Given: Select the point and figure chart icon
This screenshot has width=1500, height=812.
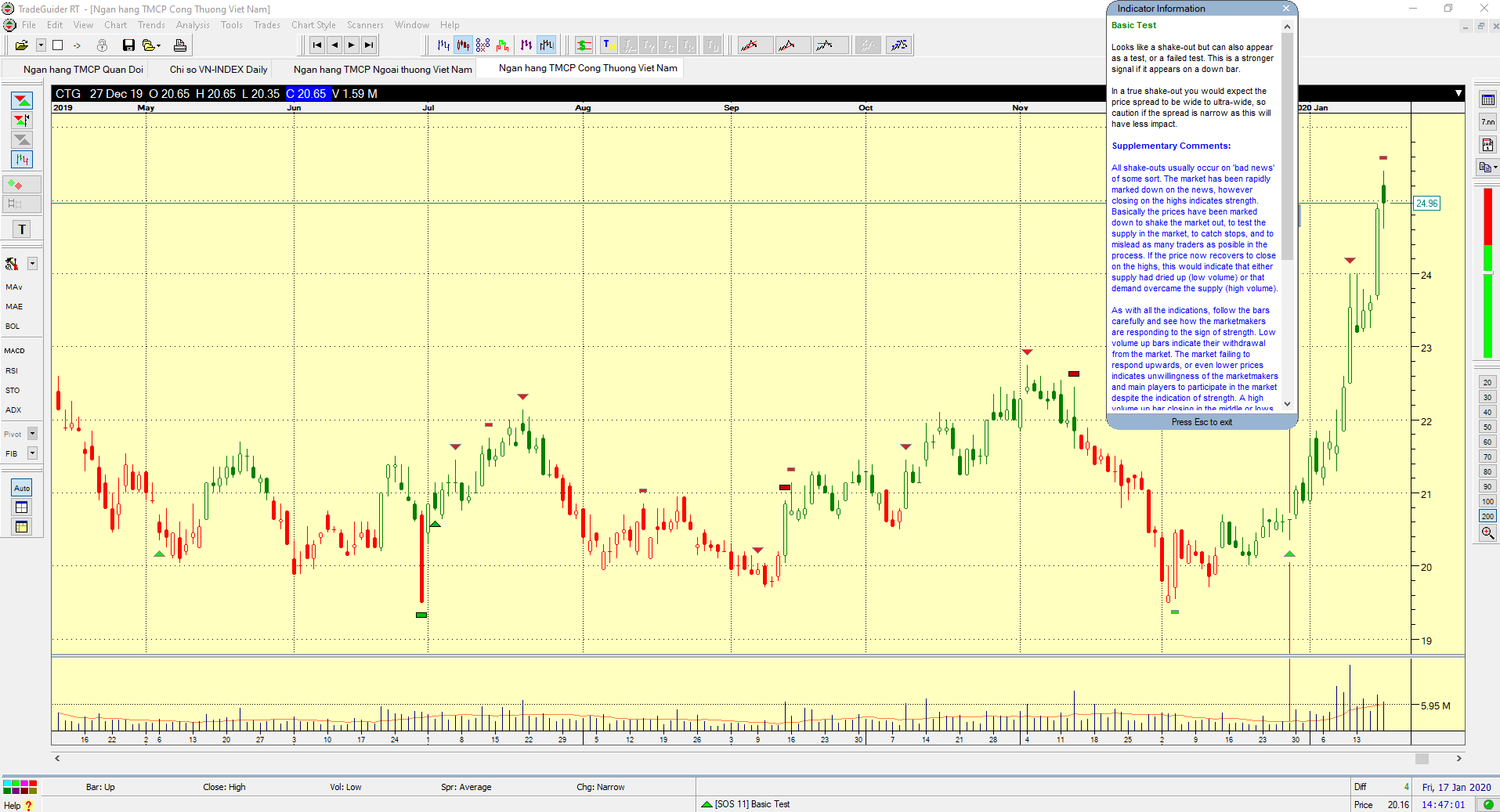Looking at the screenshot, I should pos(483,45).
